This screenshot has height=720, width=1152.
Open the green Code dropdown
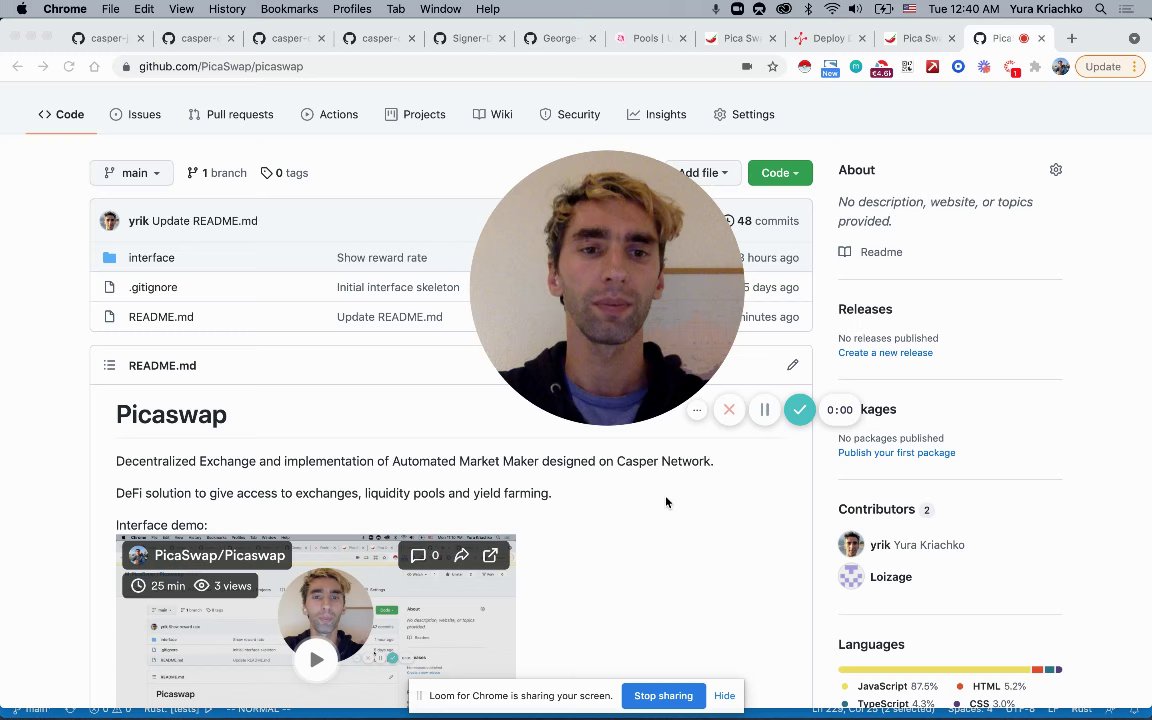coord(780,173)
